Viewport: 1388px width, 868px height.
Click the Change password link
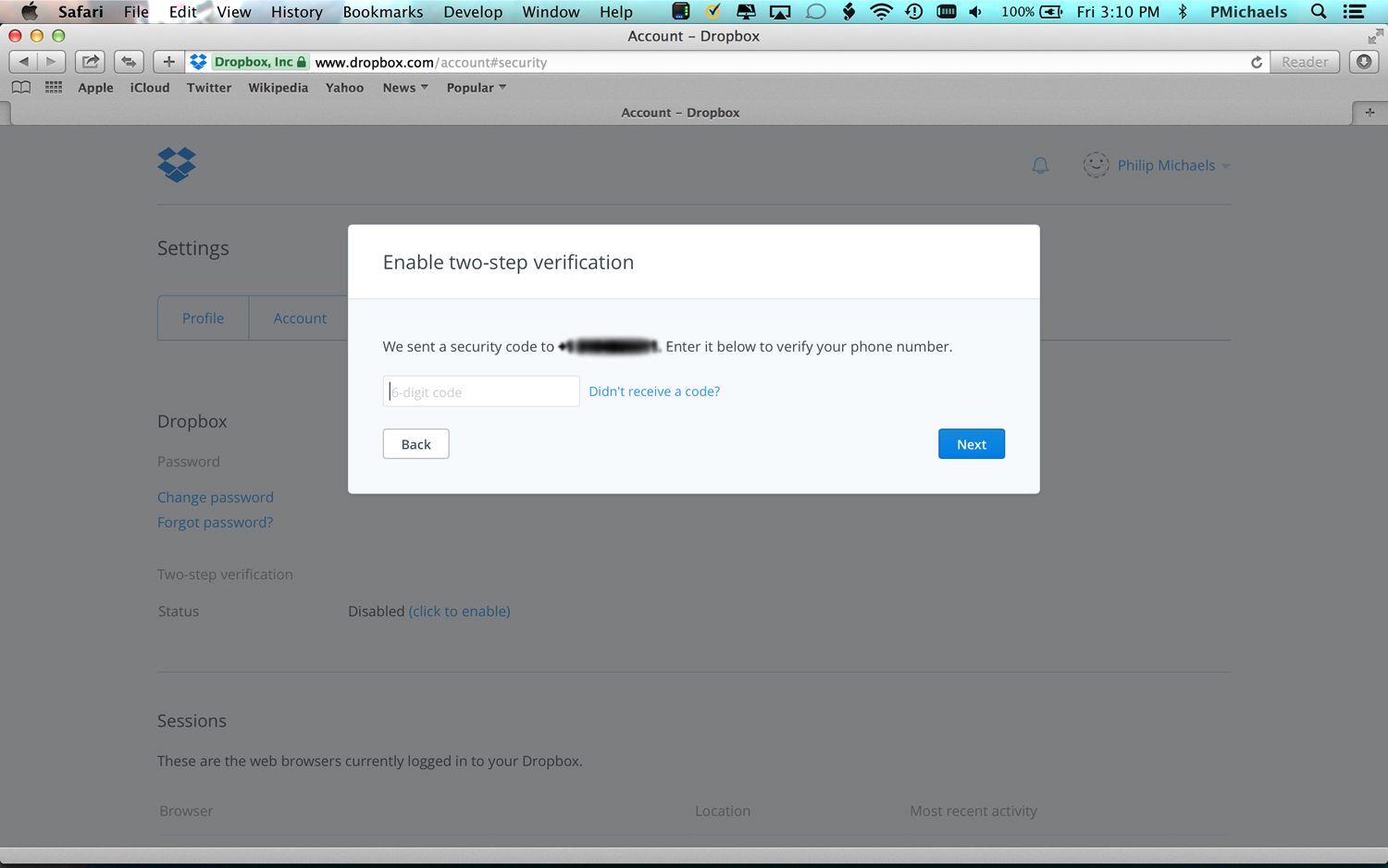click(216, 497)
